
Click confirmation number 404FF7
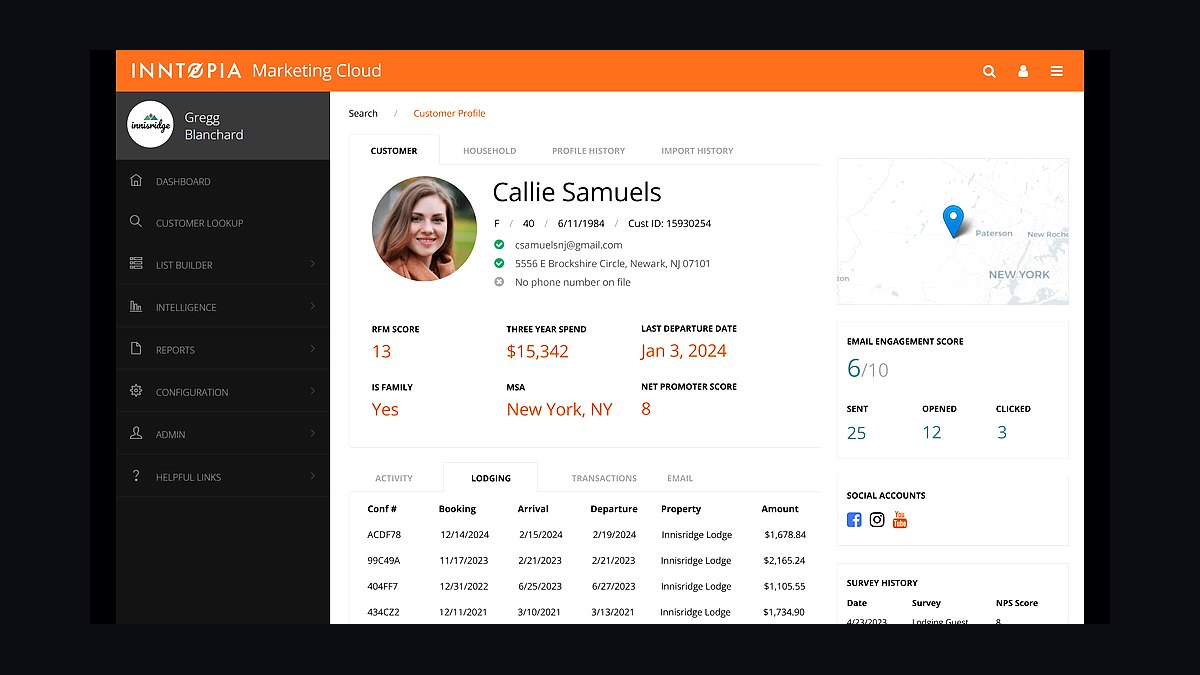tap(383, 587)
